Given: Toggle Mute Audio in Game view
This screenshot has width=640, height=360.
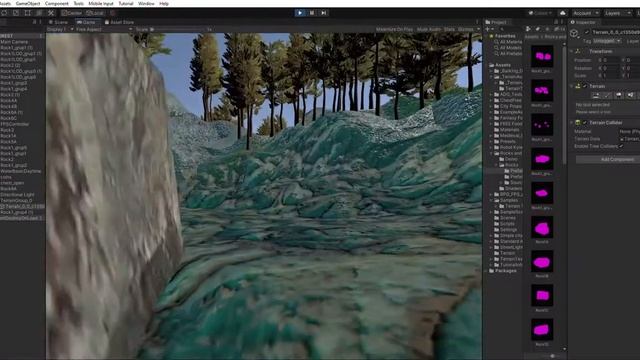Looking at the screenshot, I should pos(429,29).
